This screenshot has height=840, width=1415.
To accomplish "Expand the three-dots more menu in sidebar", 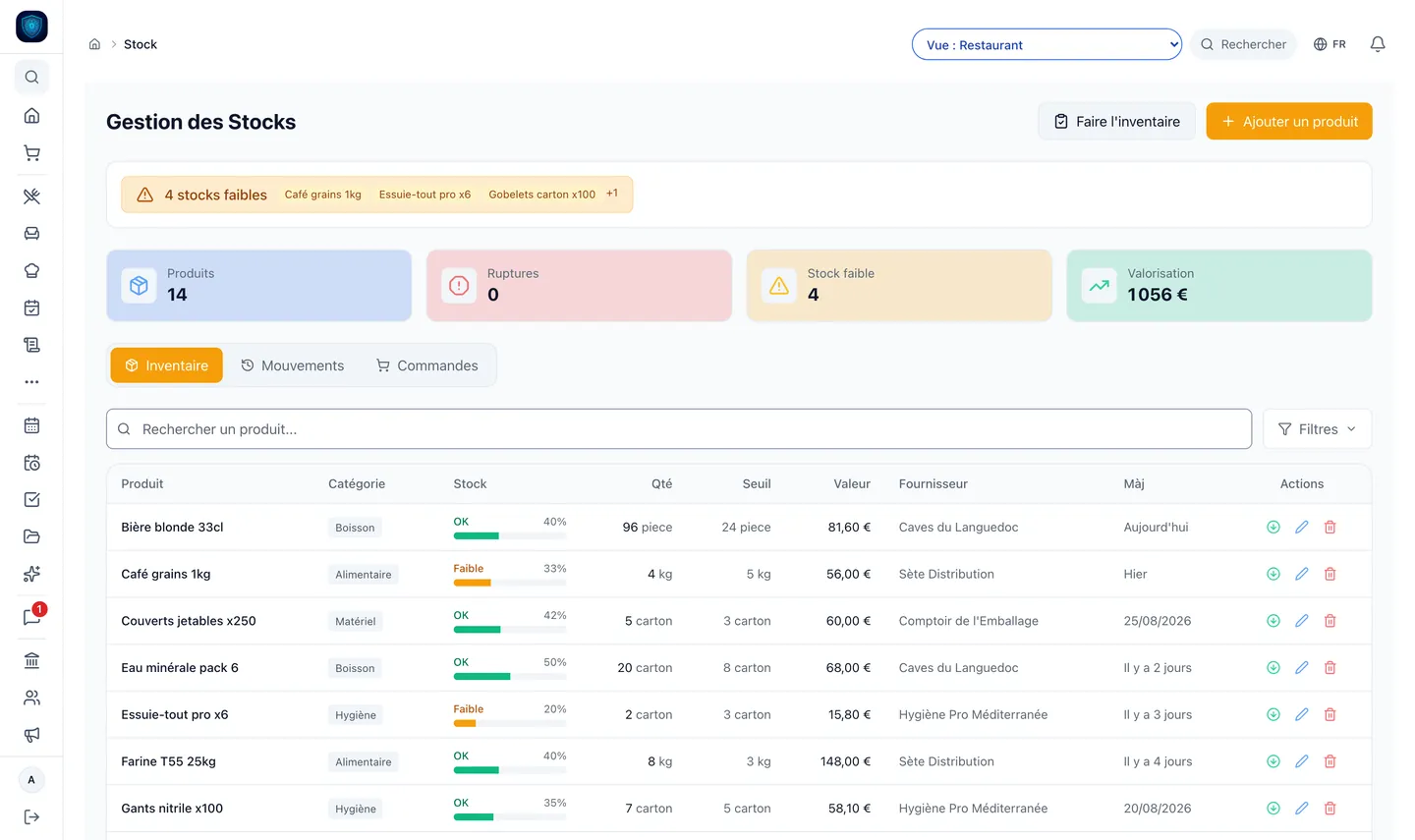I will click(31, 382).
